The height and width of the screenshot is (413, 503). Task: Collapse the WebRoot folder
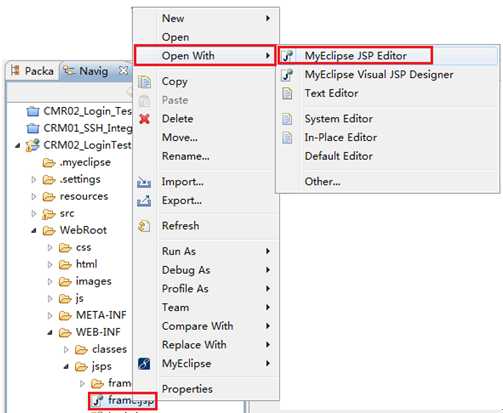(x=34, y=230)
